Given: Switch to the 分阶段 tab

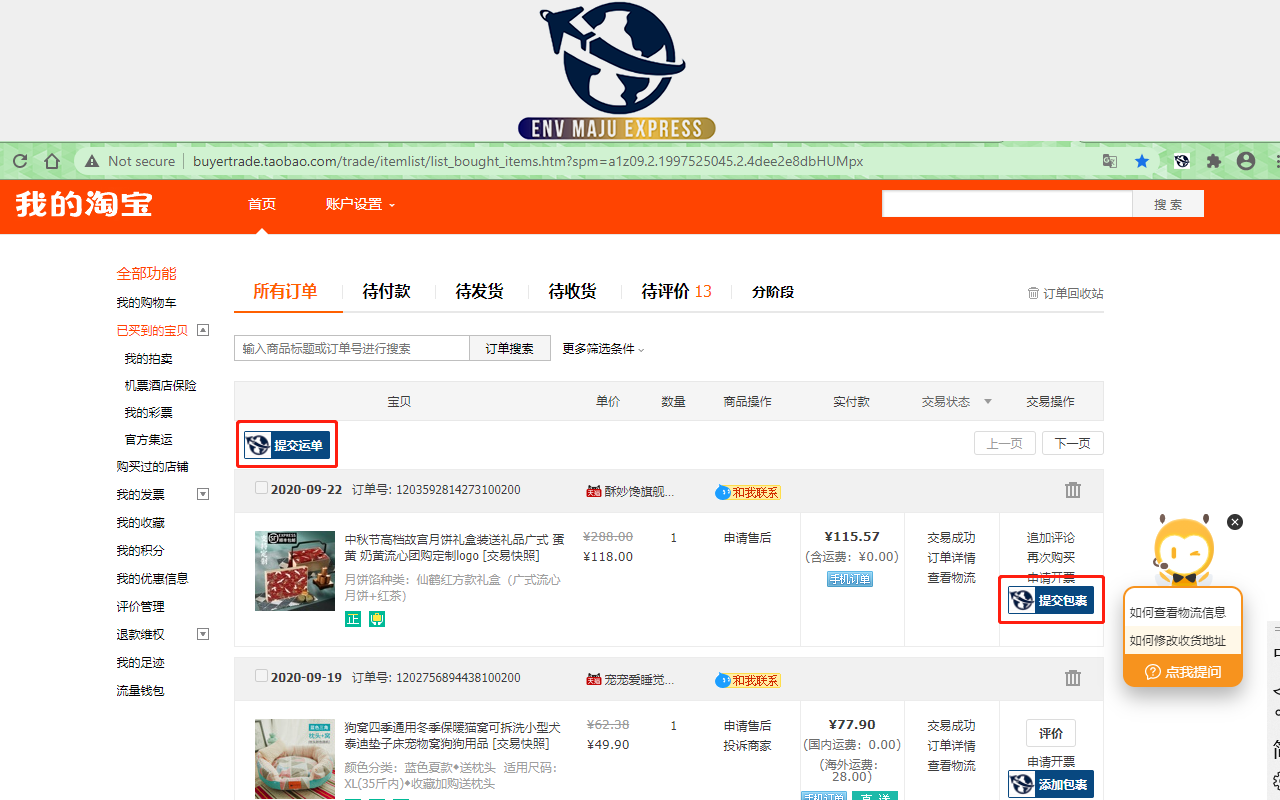Looking at the screenshot, I should click(773, 292).
